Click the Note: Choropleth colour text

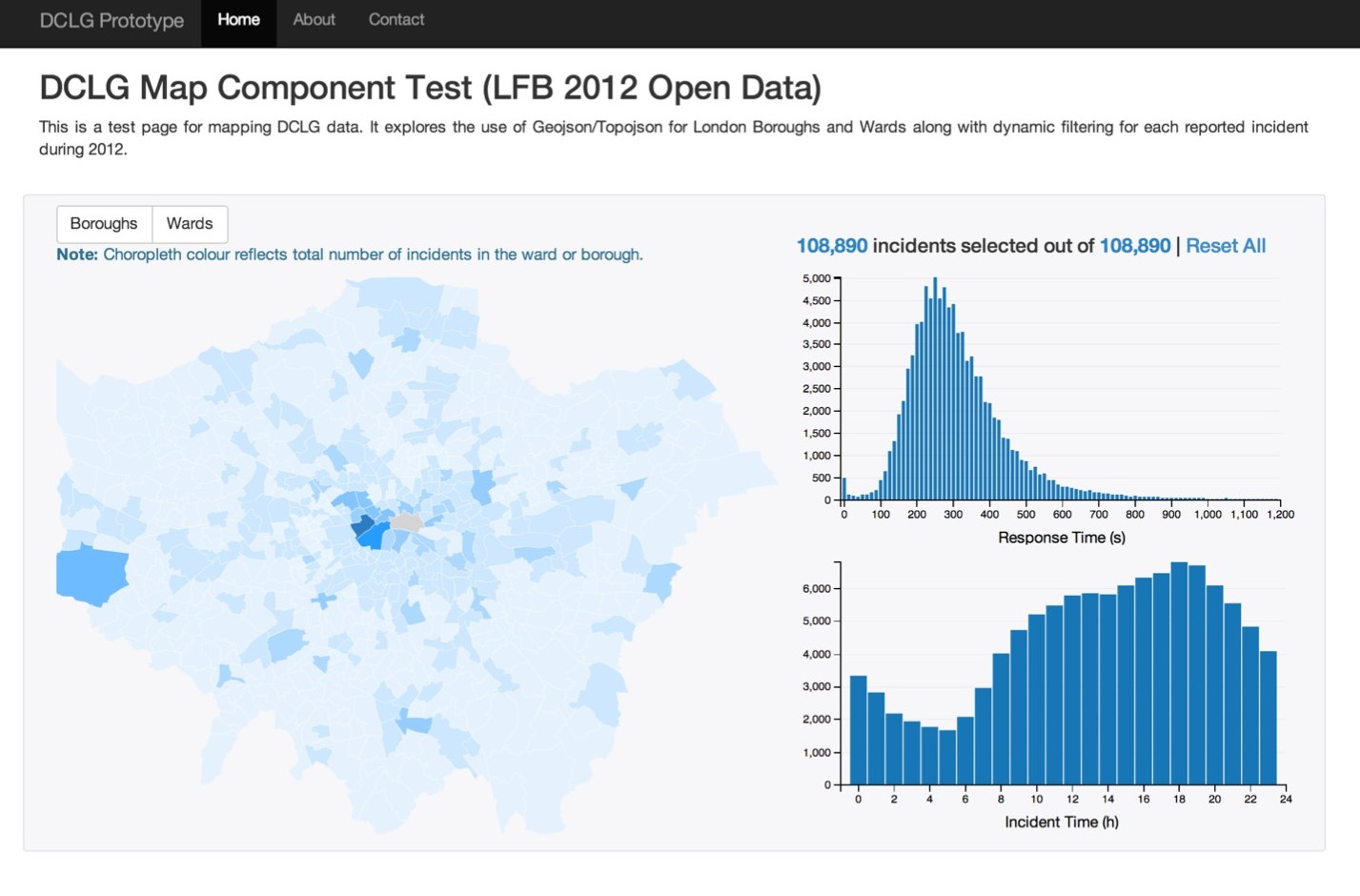click(350, 255)
